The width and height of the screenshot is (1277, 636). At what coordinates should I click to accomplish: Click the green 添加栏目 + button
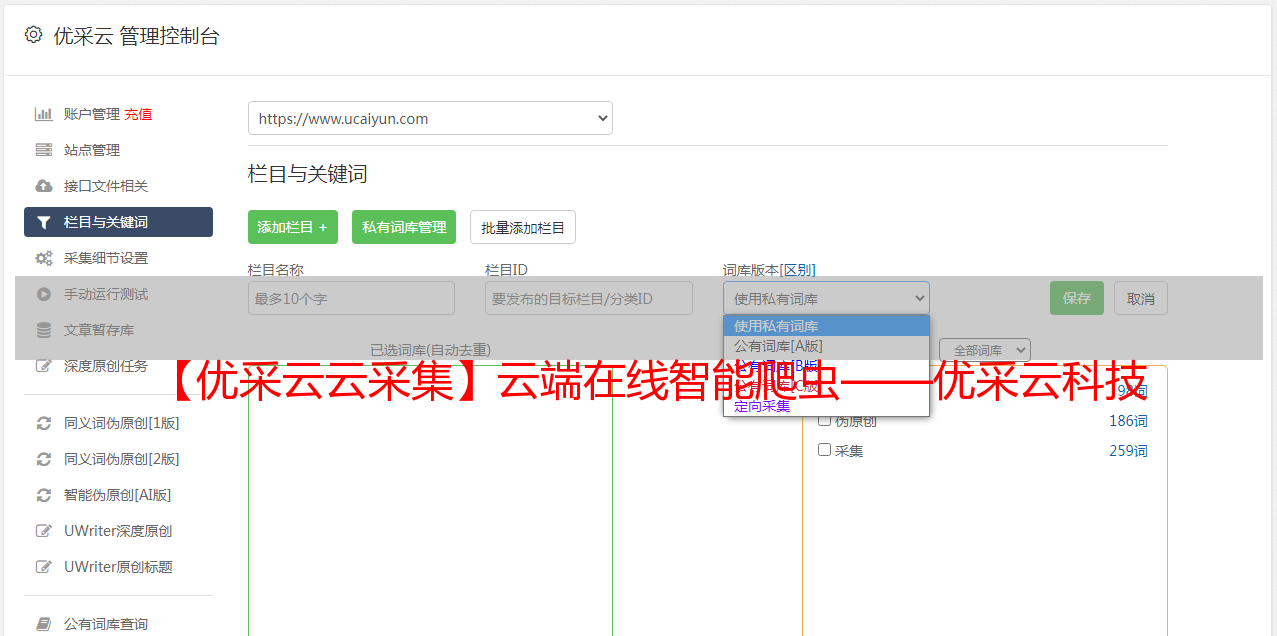(x=293, y=227)
